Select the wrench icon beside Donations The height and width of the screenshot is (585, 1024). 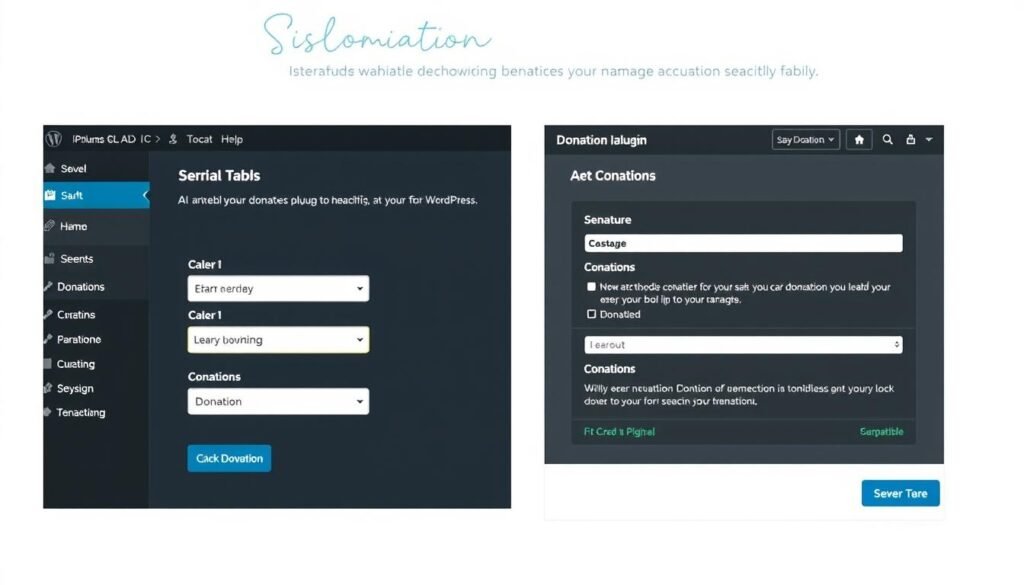coord(47,287)
